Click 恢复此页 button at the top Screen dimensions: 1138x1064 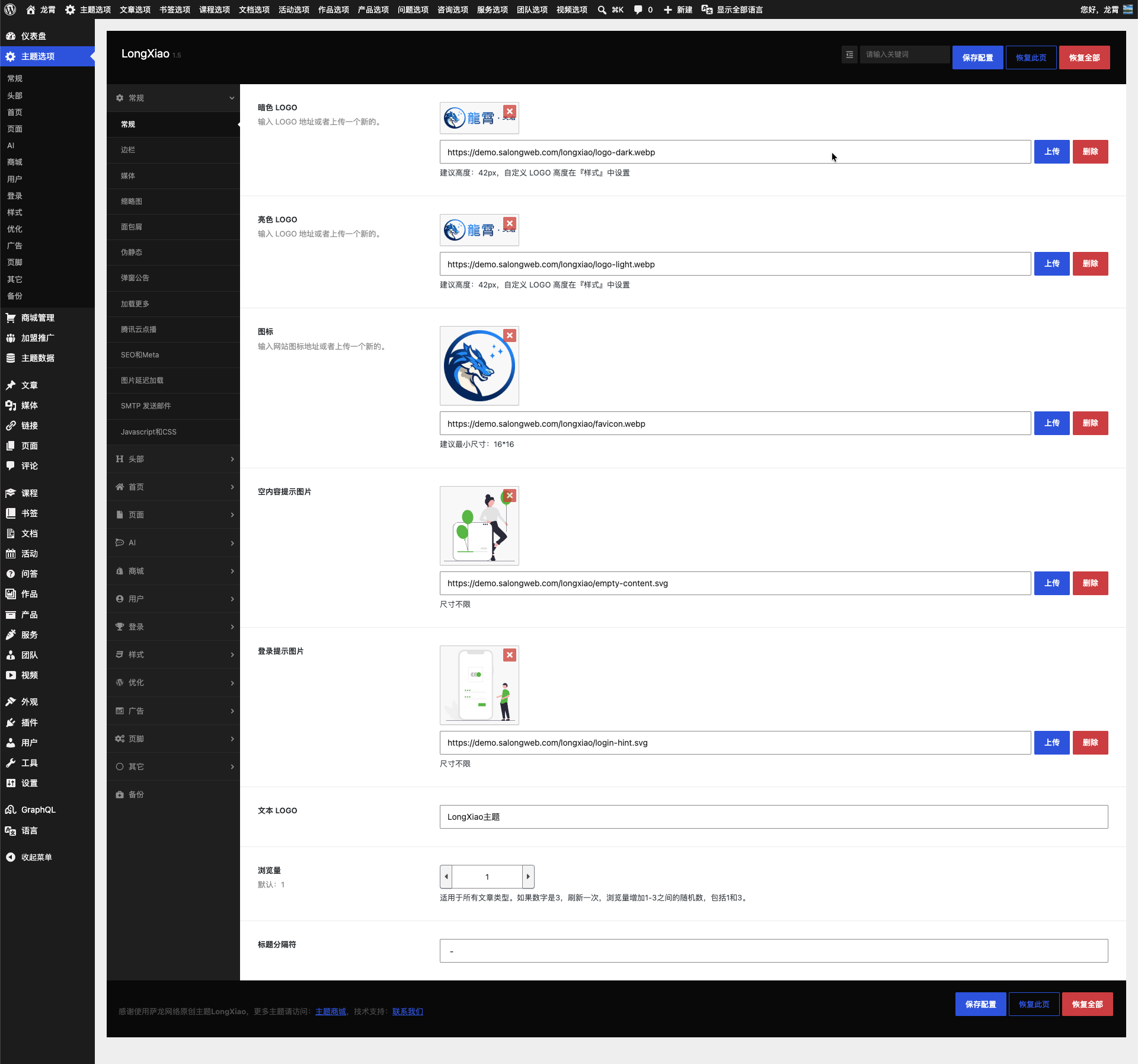point(1031,57)
